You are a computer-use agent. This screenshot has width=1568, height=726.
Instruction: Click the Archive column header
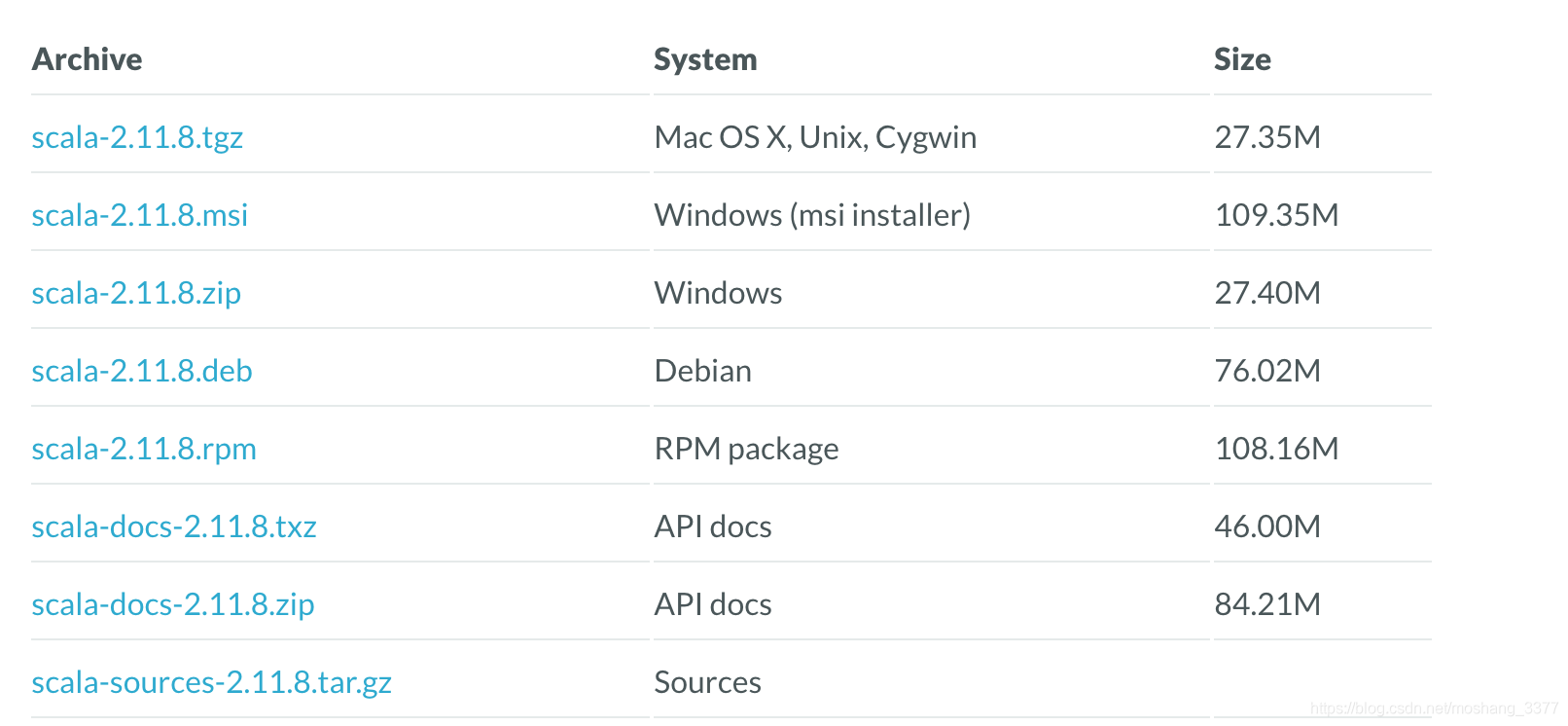(88, 59)
